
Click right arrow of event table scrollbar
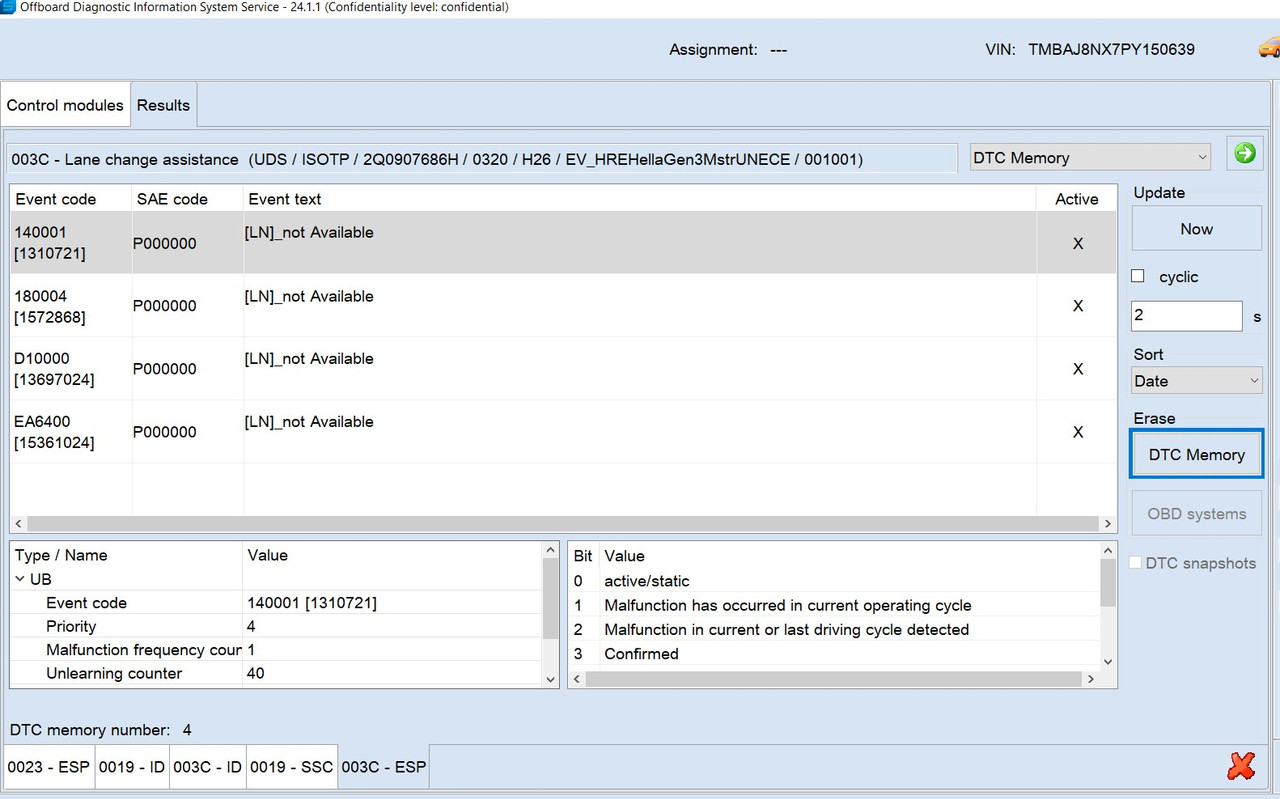coord(1107,524)
